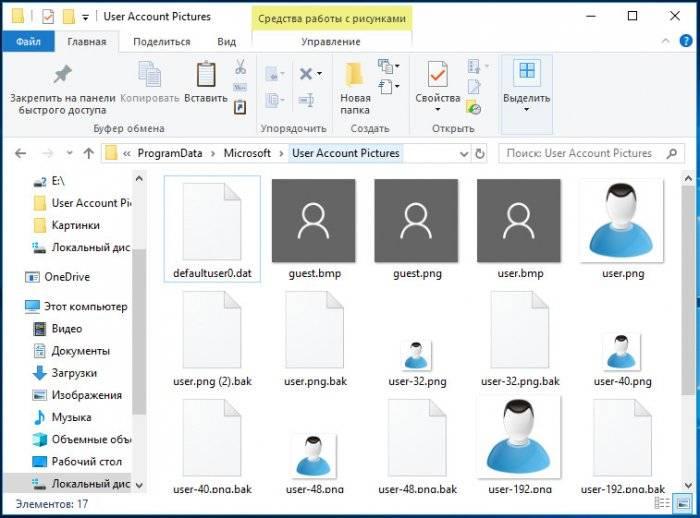Viewport: 700px width, 518px height.
Task: Switch to the Главная ribbon tab
Action: pos(87,42)
